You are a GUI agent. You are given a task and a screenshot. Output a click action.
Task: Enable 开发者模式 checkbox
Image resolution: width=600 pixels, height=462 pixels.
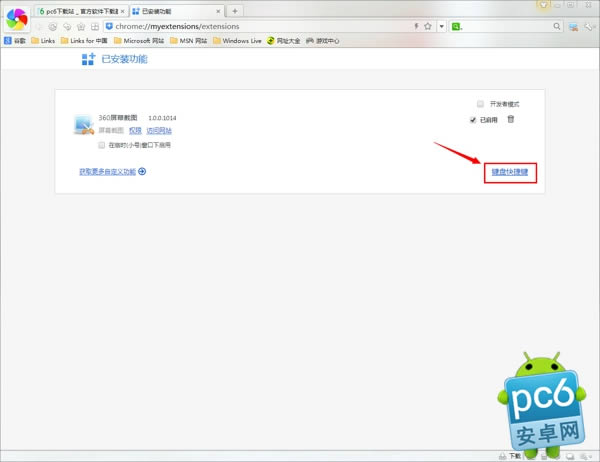click(x=481, y=104)
